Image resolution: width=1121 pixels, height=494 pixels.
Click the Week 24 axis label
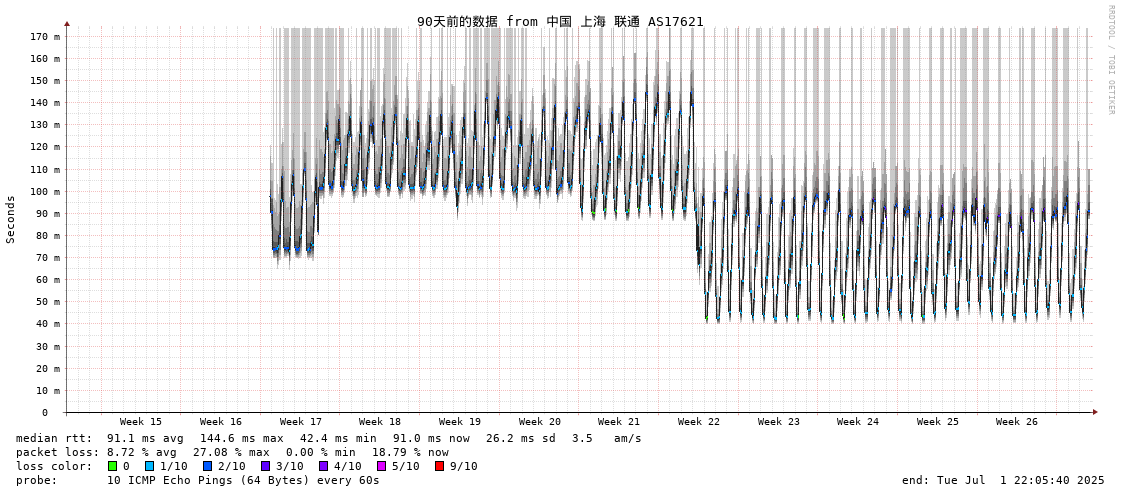tap(858, 422)
